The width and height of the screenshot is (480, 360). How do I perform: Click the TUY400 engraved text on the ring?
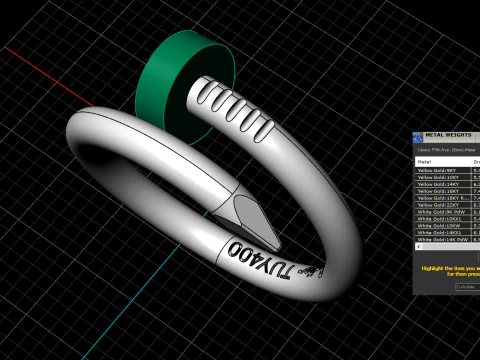260,261
